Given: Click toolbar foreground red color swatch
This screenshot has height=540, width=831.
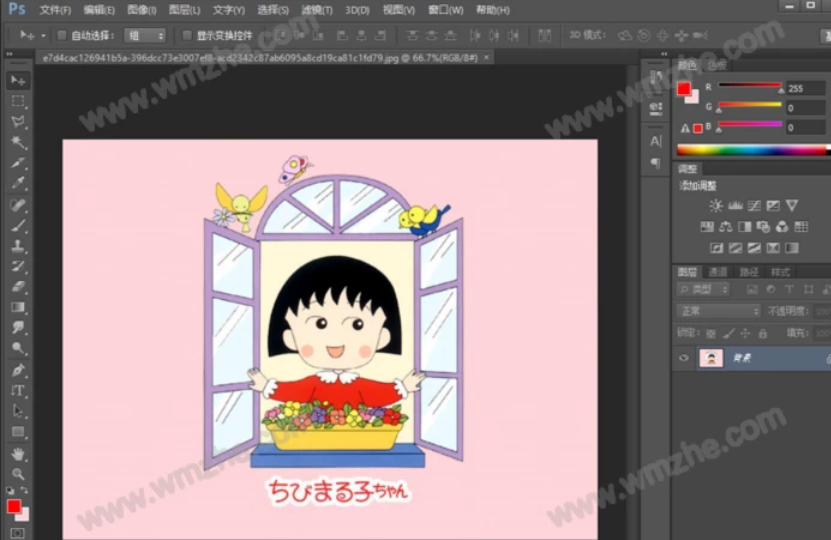Looking at the screenshot, I should (14, 506).
